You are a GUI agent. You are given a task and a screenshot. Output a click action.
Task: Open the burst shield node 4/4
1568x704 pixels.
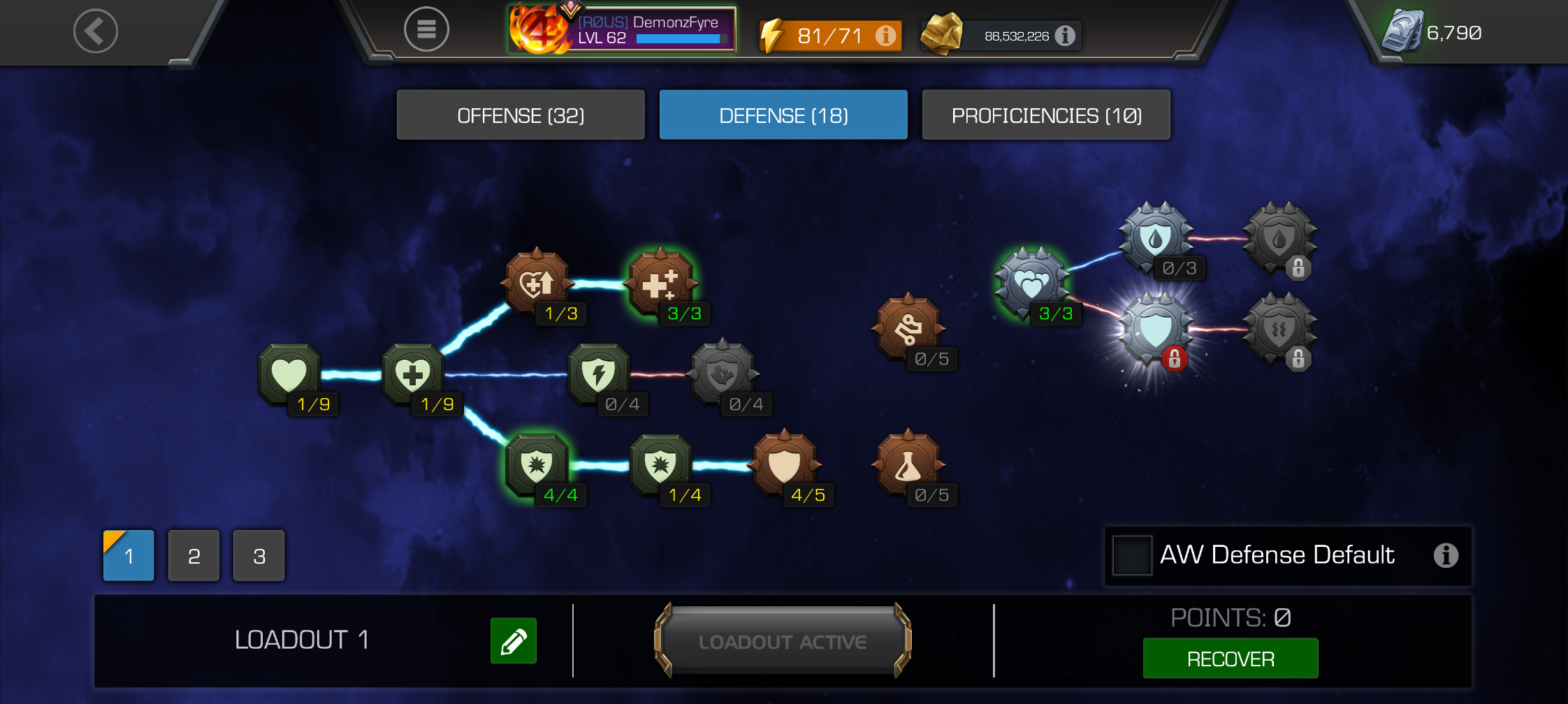[x=537, y=464]
